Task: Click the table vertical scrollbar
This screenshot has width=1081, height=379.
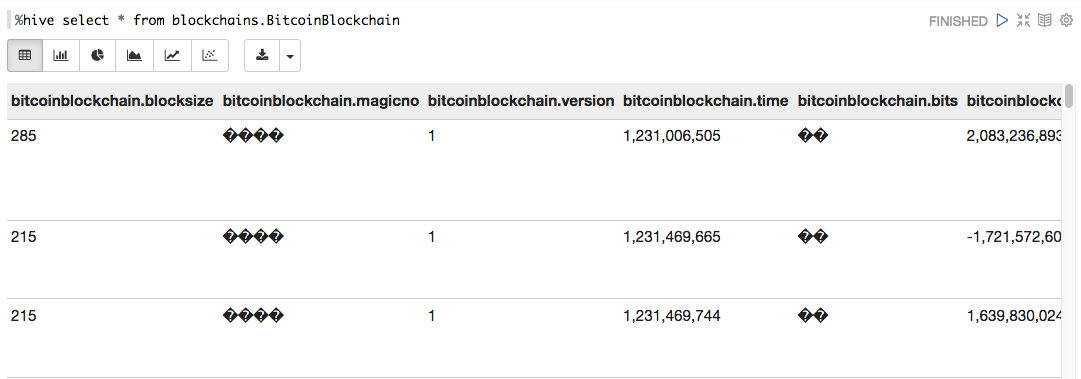Action: coord(1069,231)
